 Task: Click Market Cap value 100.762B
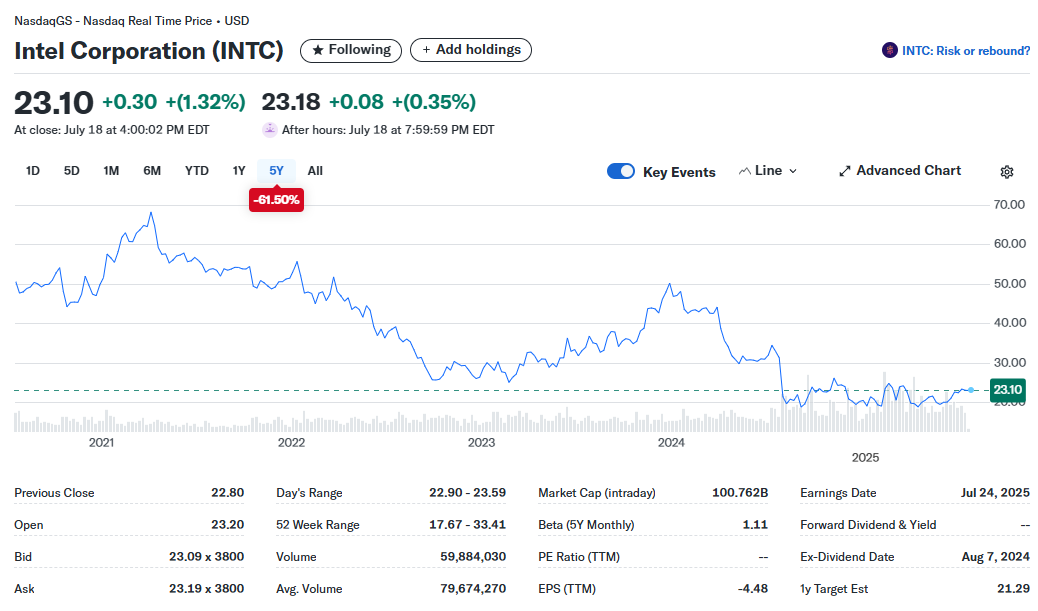(x=740, y=493)
